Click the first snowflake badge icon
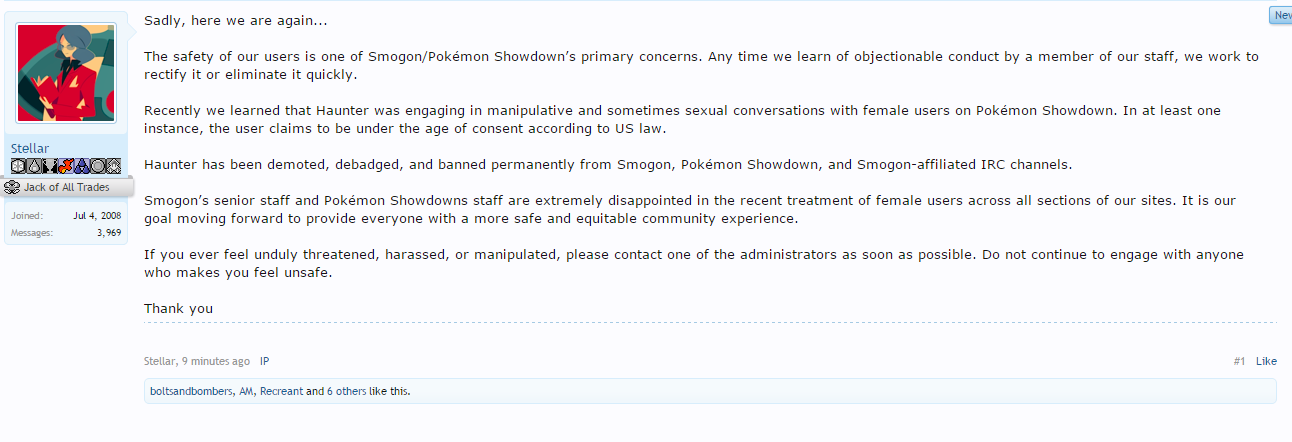Screen dimensions: 1292x442 point(18,166)
